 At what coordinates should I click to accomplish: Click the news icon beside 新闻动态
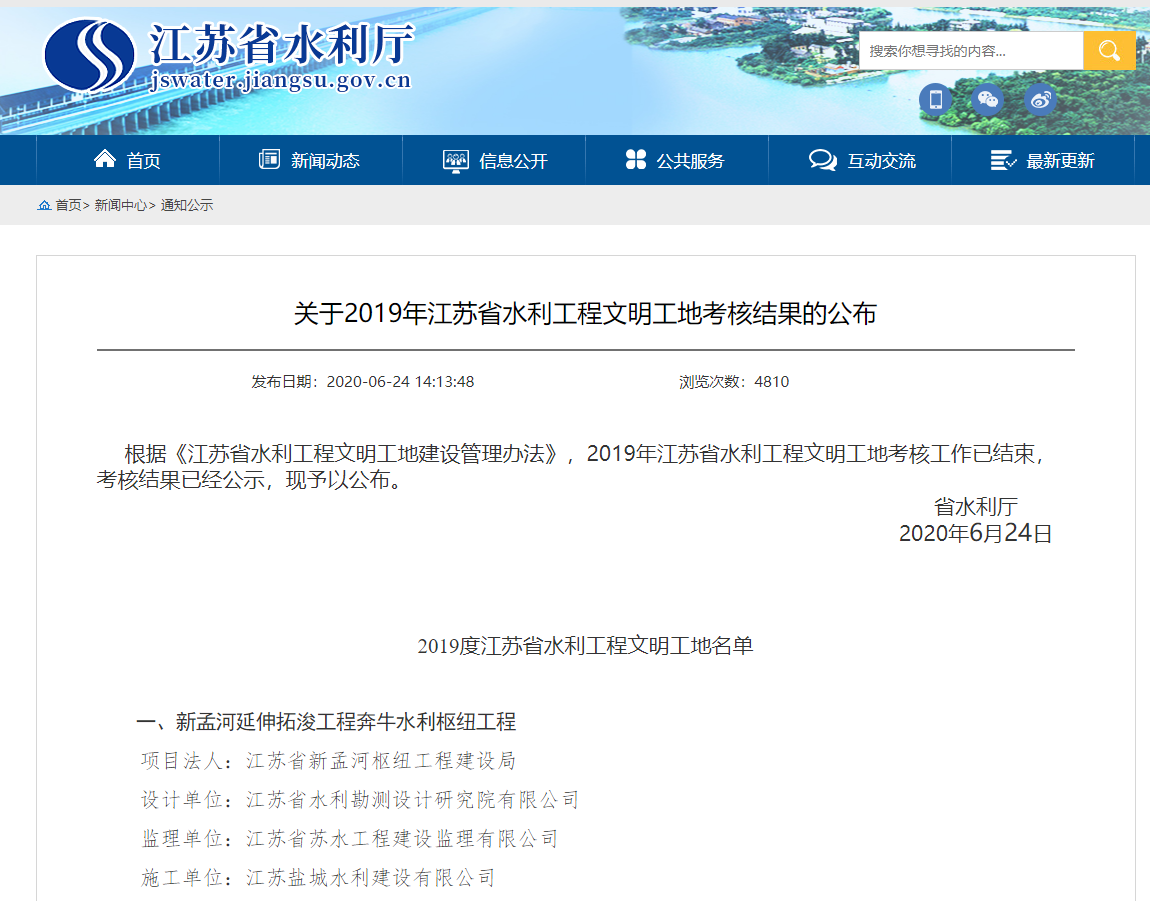(269, 159)
